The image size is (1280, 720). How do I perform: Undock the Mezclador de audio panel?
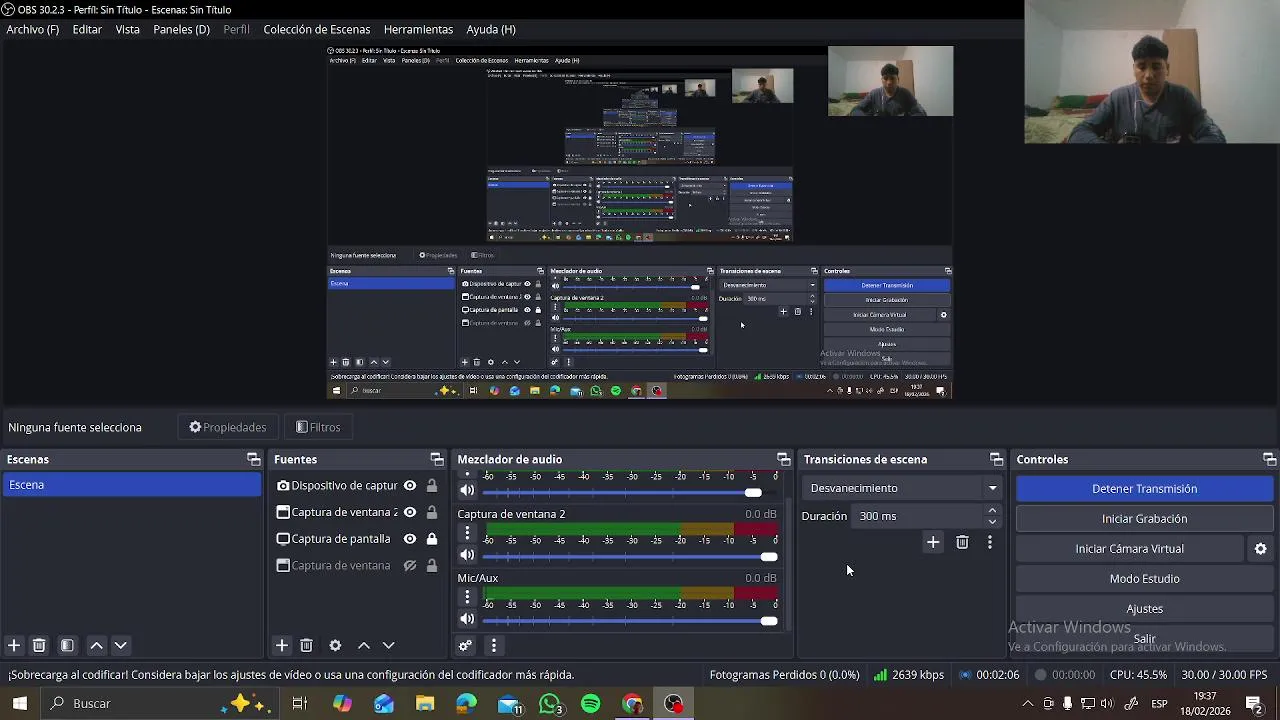783,459
